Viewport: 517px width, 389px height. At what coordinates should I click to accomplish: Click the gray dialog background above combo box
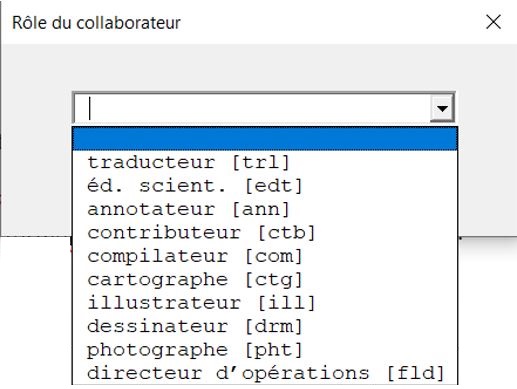tap(260, 67)
